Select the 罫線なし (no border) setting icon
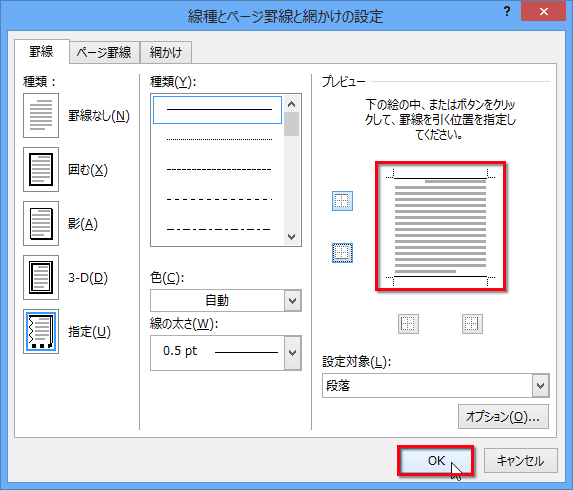 point(41,115)
